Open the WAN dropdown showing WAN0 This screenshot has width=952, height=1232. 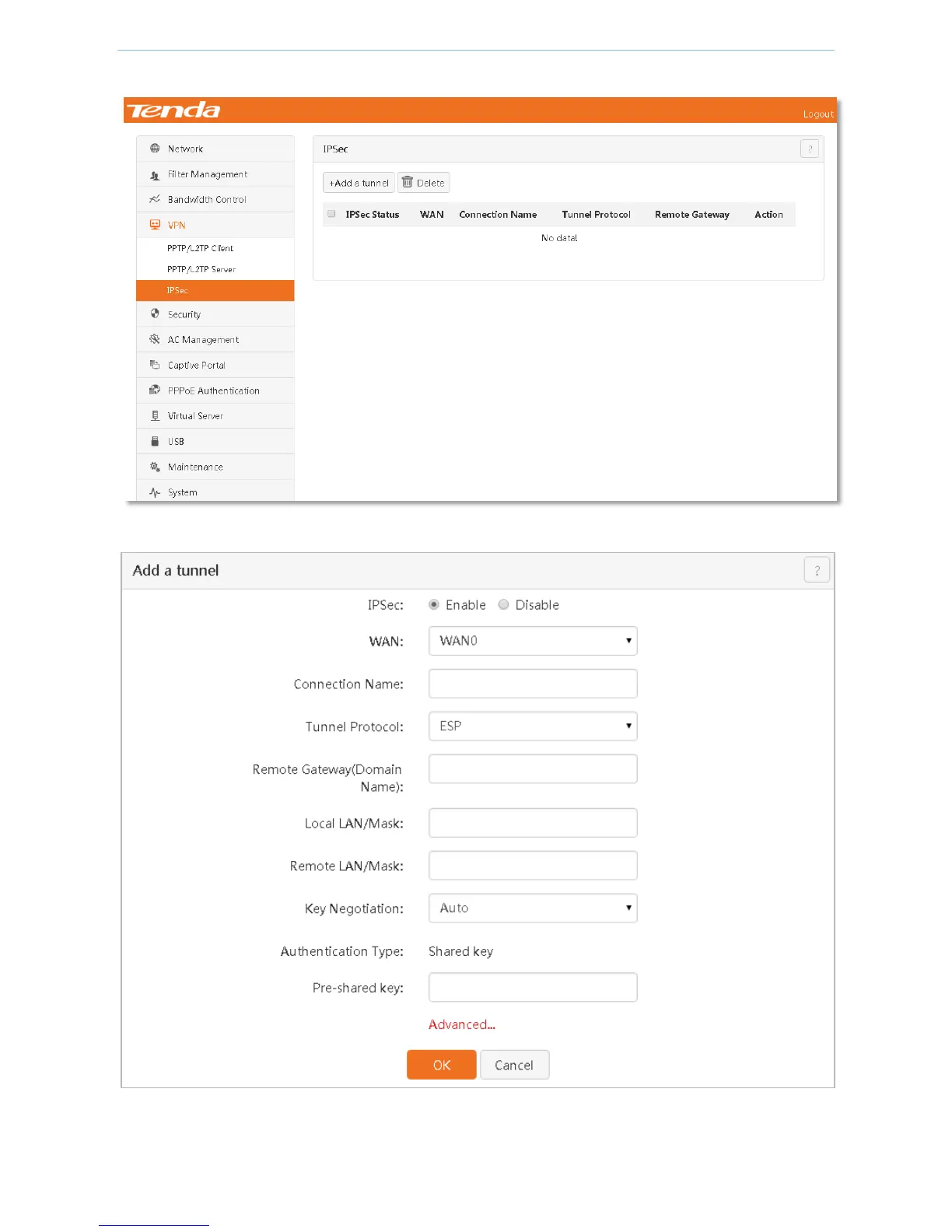click(533, 641)
